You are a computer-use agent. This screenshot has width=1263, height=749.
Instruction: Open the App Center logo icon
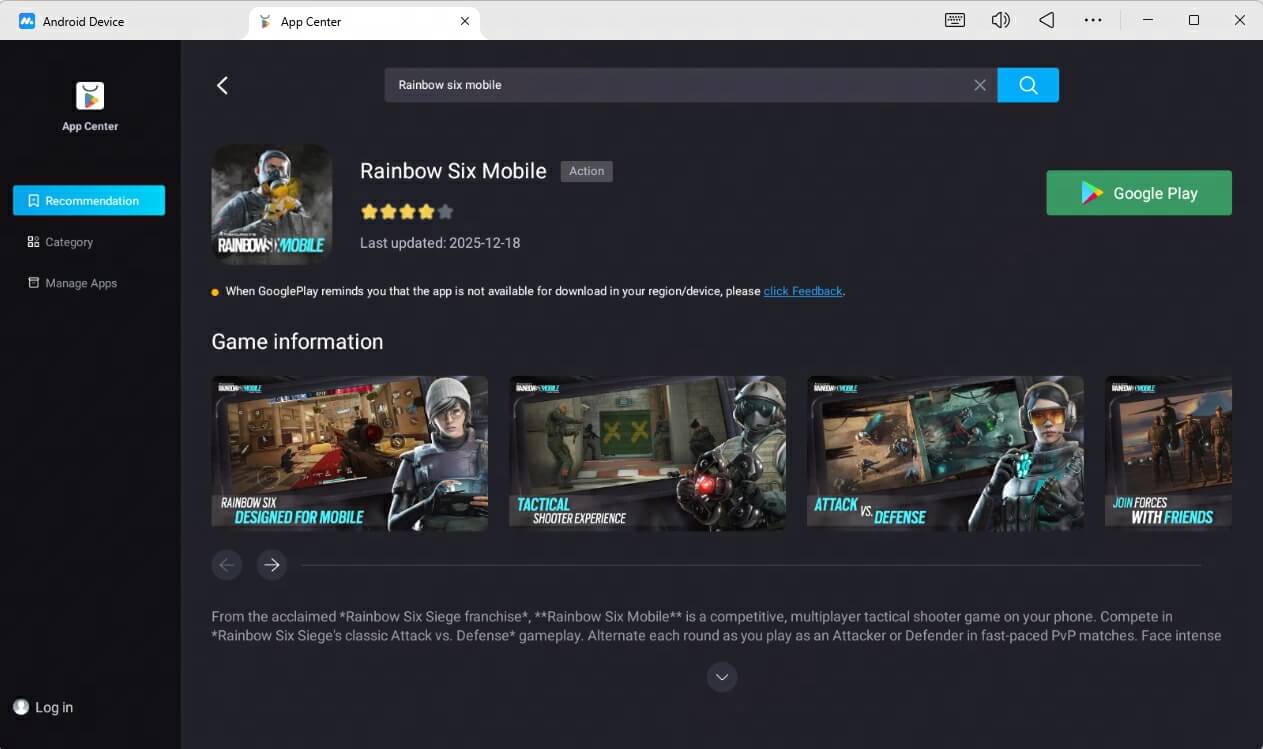tap(89, 96)
